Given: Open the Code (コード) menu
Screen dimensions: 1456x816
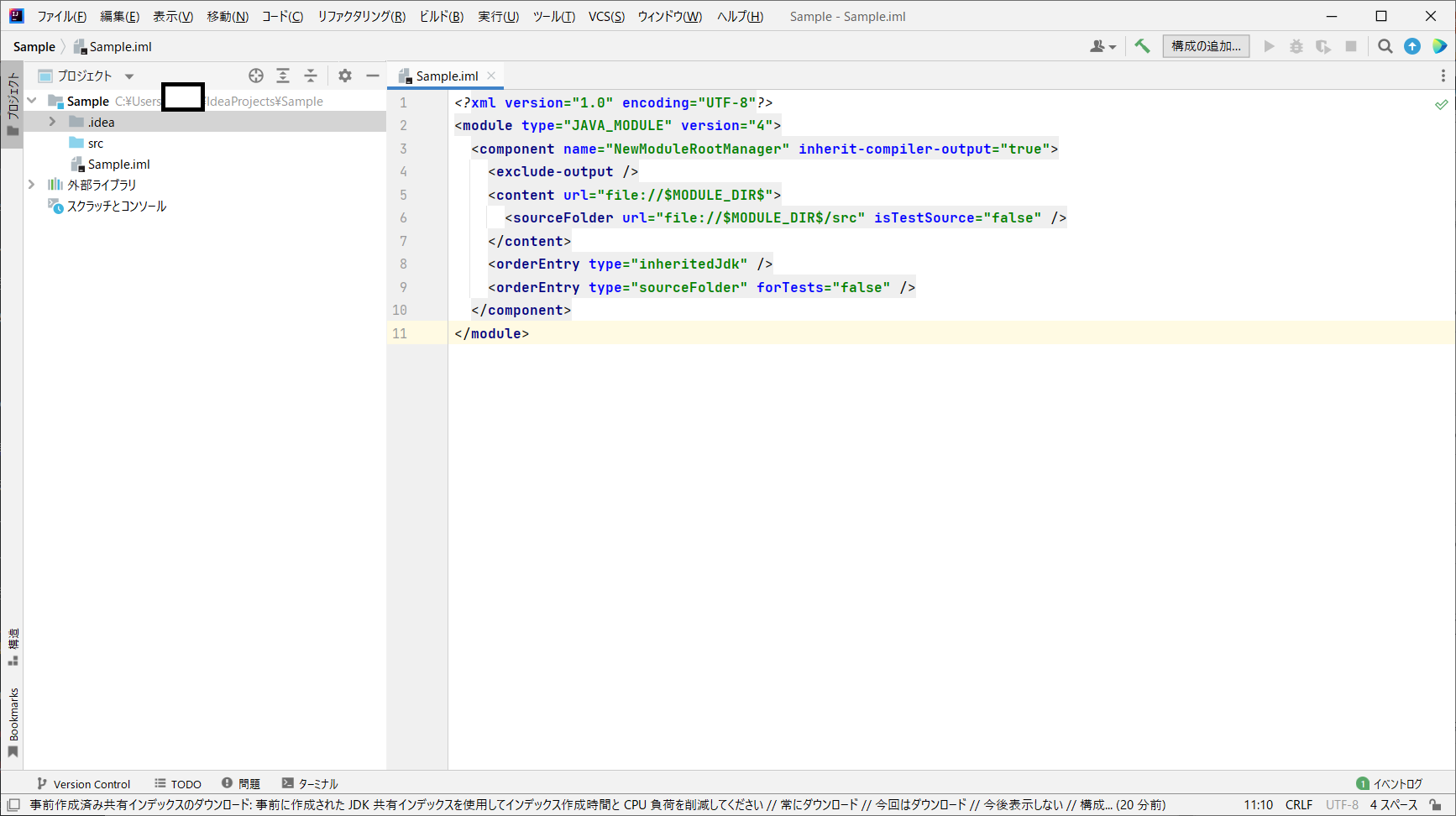Looking at the screenshot, I should click(282, 16).
